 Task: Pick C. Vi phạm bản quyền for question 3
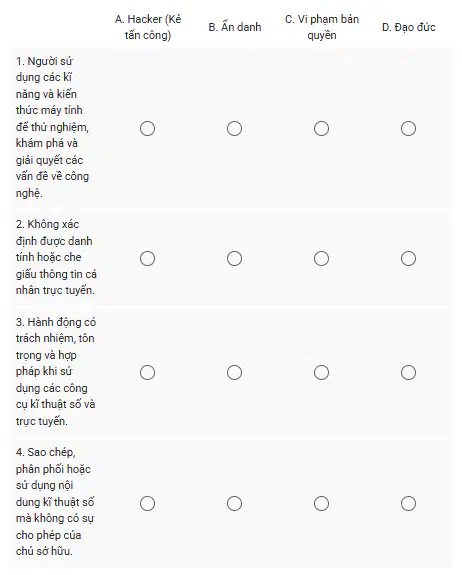tap(321, 373)
